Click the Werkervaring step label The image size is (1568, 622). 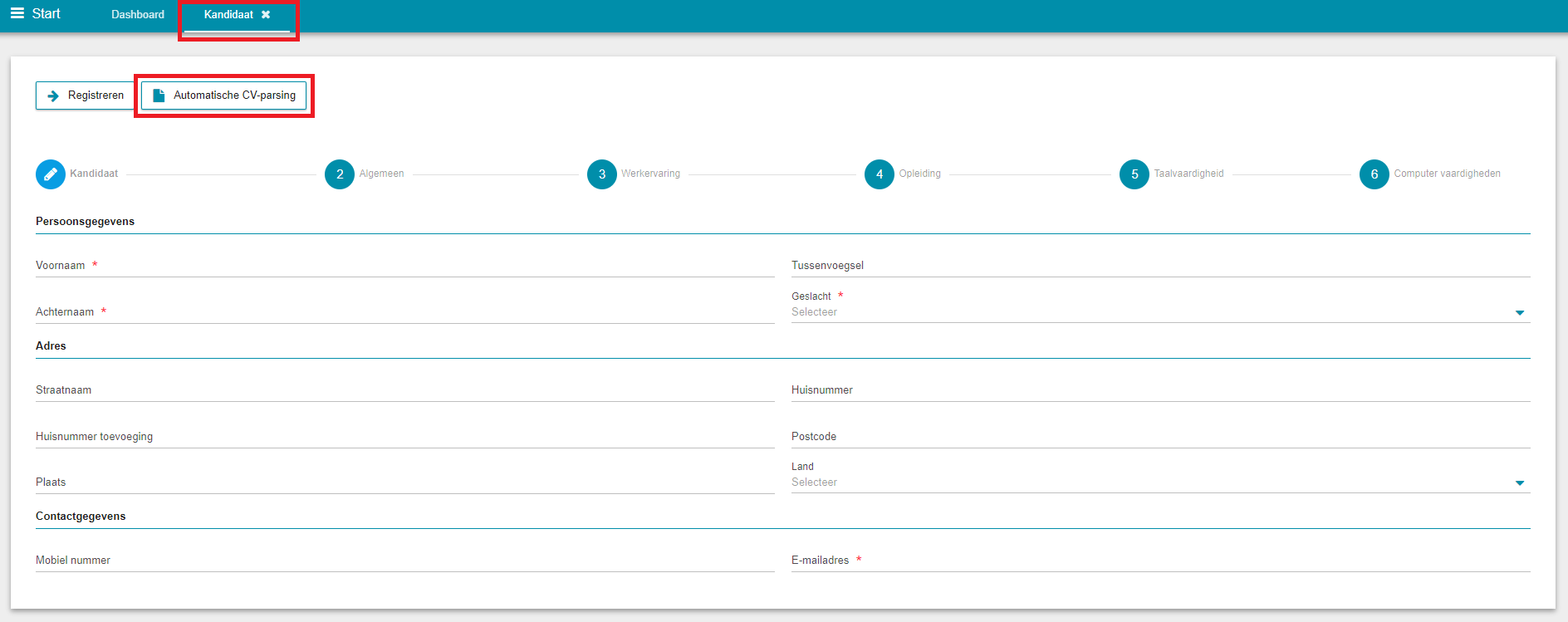coord(650,174)
